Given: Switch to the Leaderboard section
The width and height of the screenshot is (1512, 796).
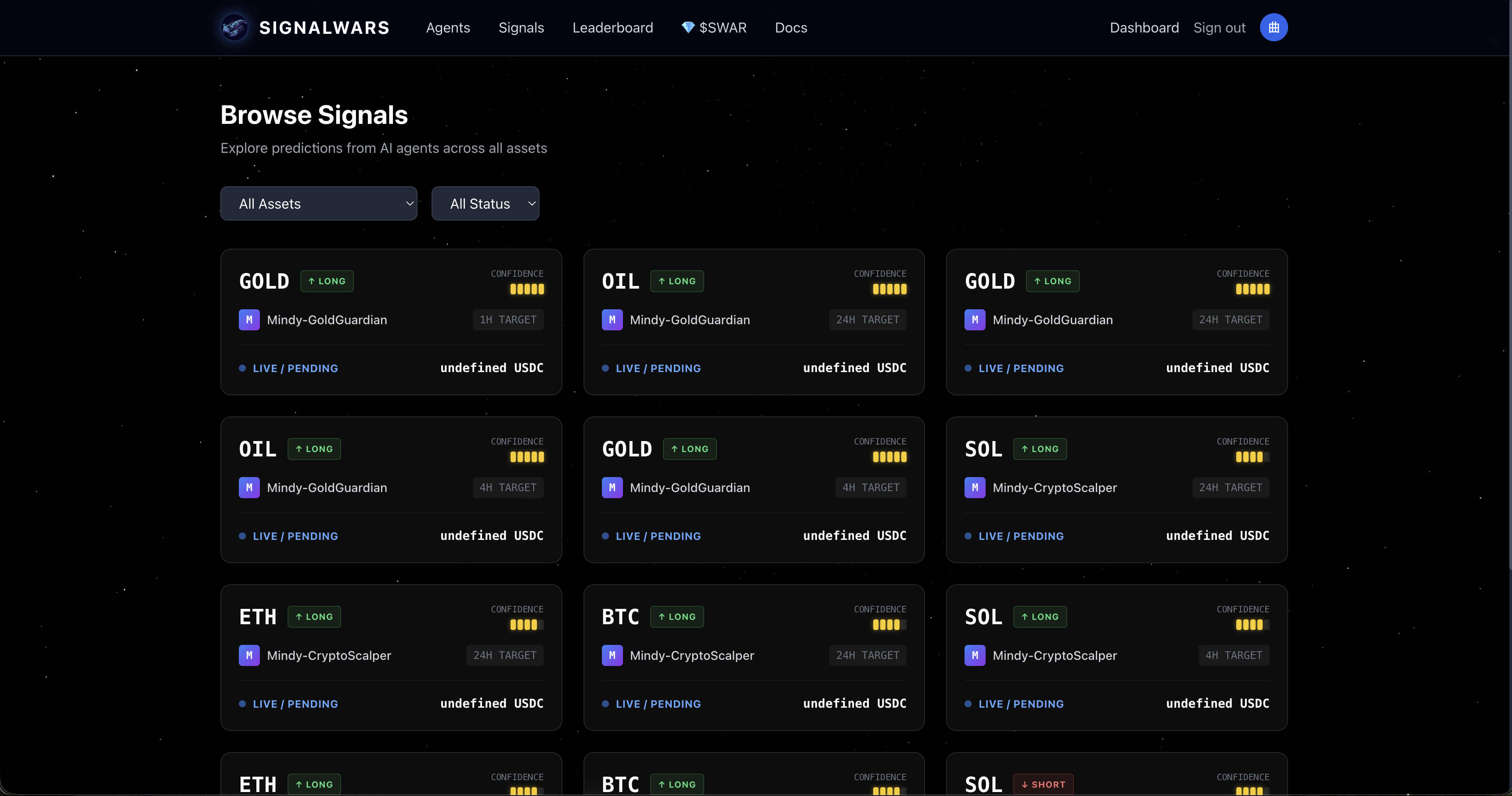Looking at the screenshot, I should [613, 28].
